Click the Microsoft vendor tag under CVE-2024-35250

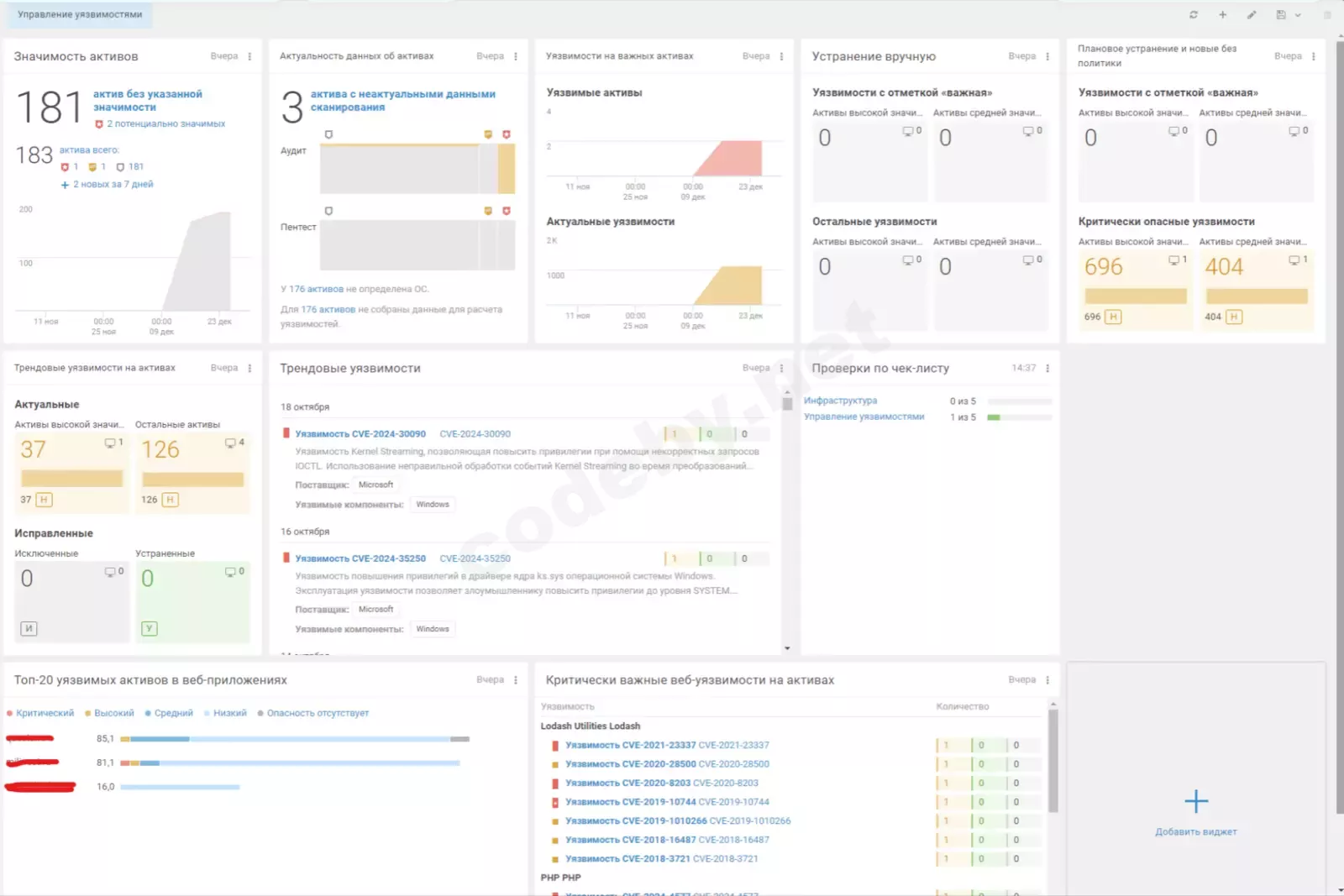(375, 610)
